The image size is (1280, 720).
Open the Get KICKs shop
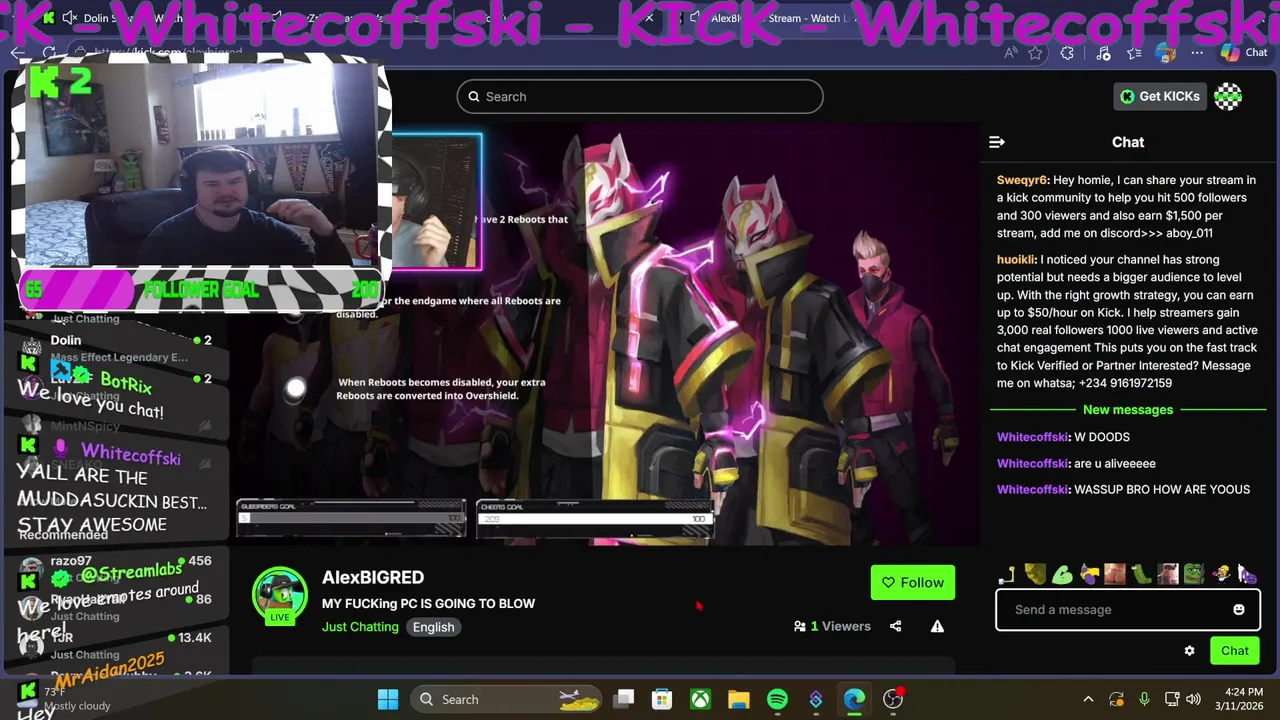1160,96
